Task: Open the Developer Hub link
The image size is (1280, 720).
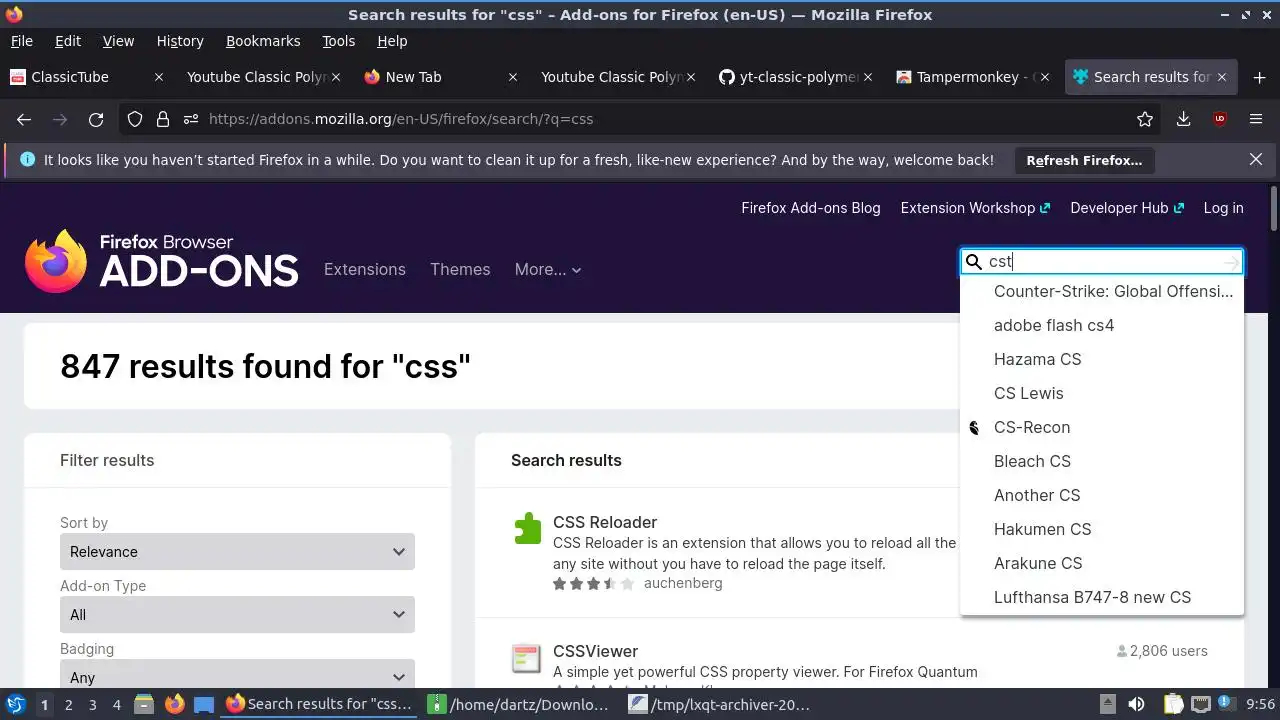Action: coord(1127,208)
